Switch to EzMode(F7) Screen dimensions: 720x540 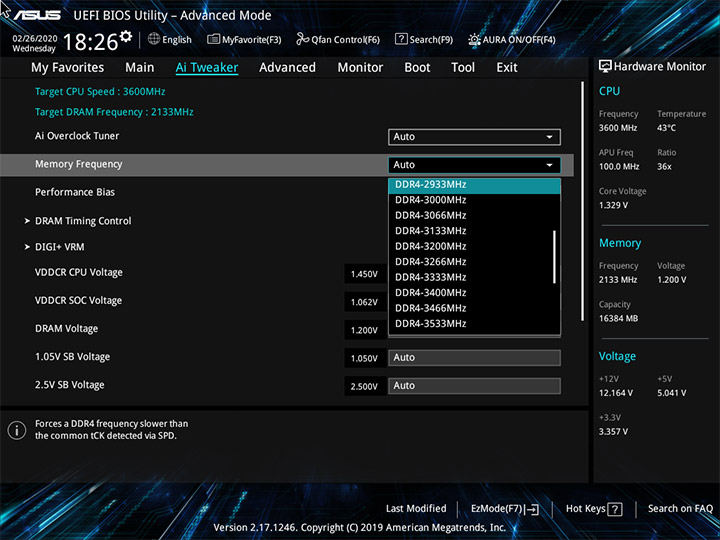tap(505, 509)
